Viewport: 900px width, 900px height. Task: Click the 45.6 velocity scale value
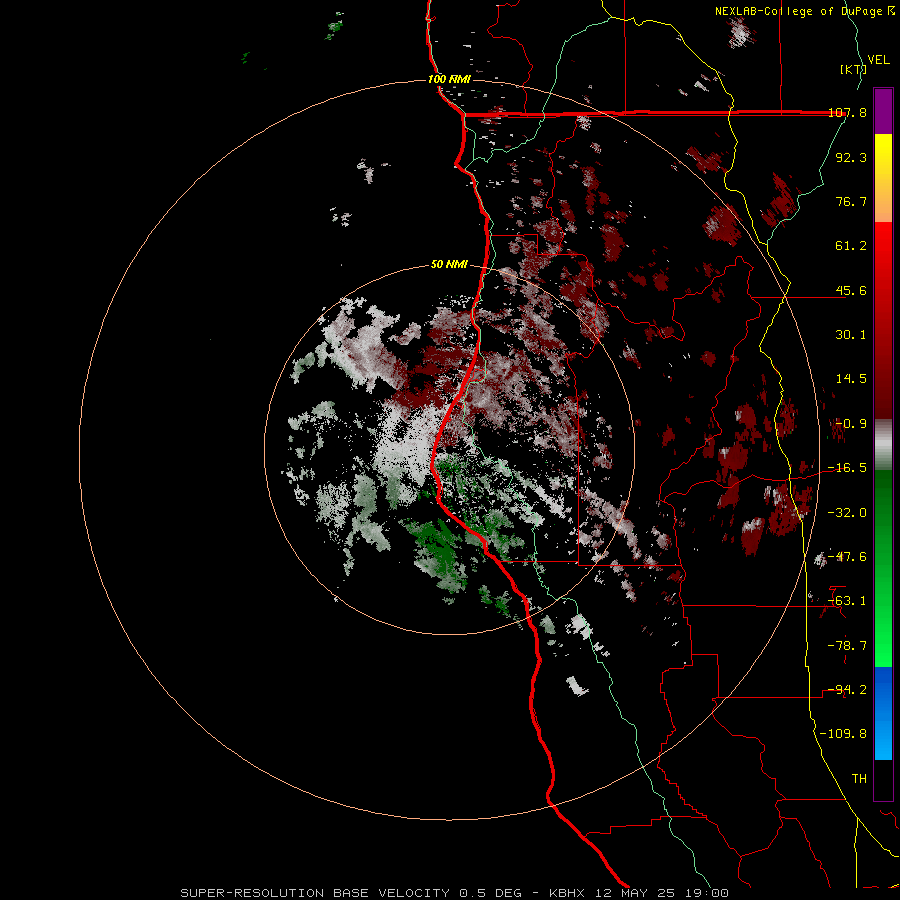[851, 290]
